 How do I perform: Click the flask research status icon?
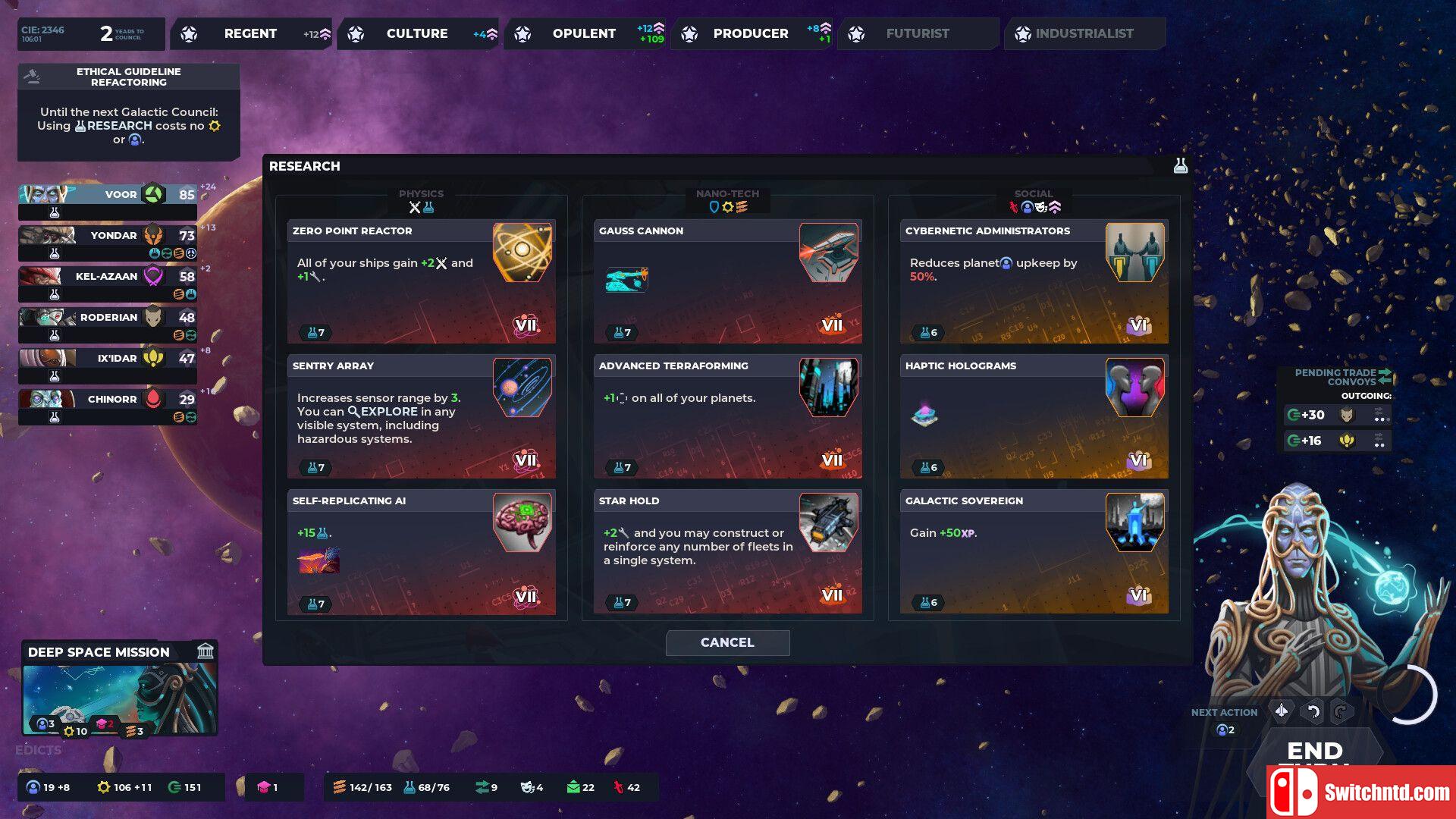[1180, 165]
